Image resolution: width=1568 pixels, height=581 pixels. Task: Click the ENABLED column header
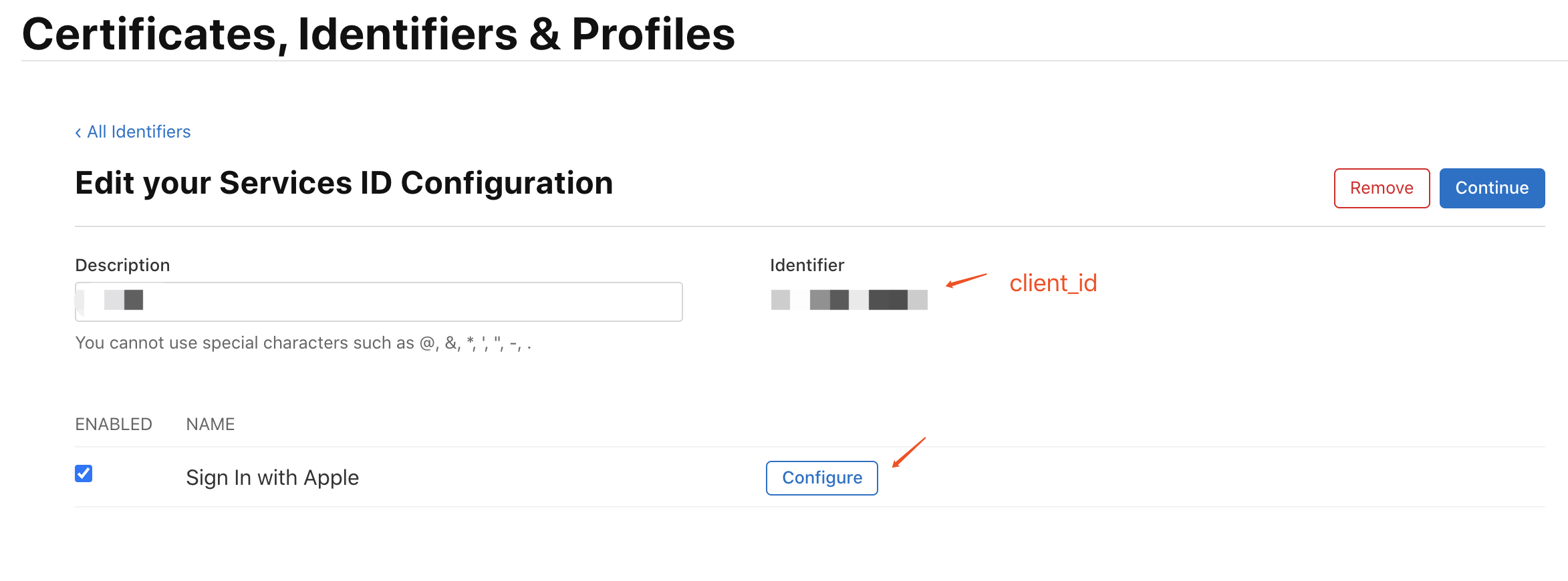pos(114,425)
